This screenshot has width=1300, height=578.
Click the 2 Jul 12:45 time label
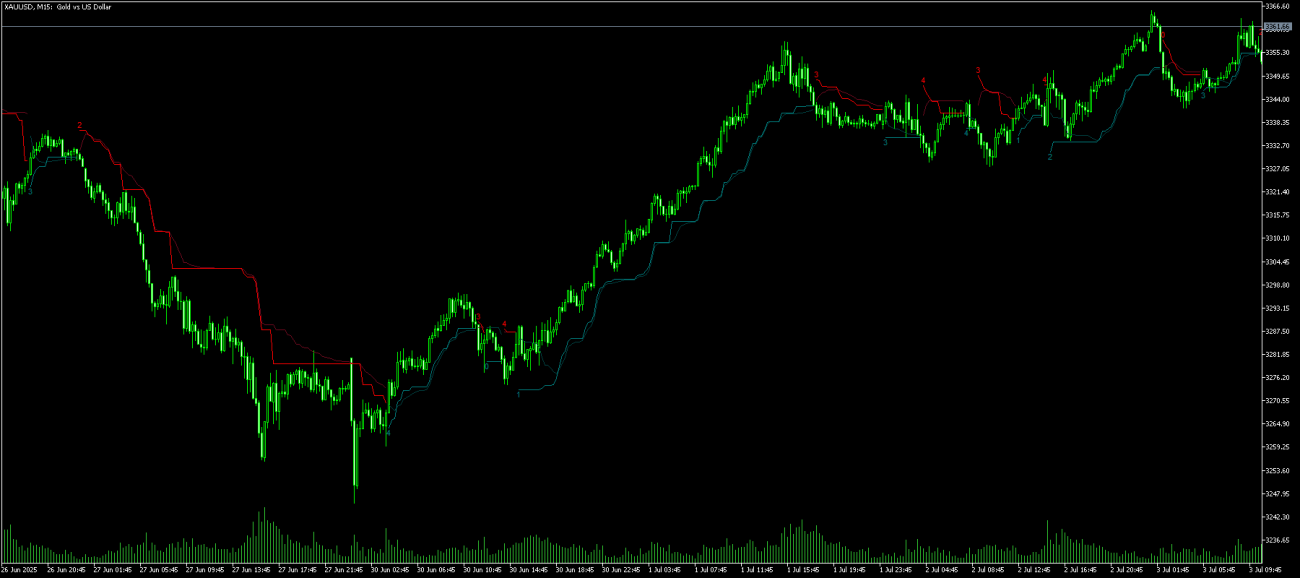point(1034,571)
